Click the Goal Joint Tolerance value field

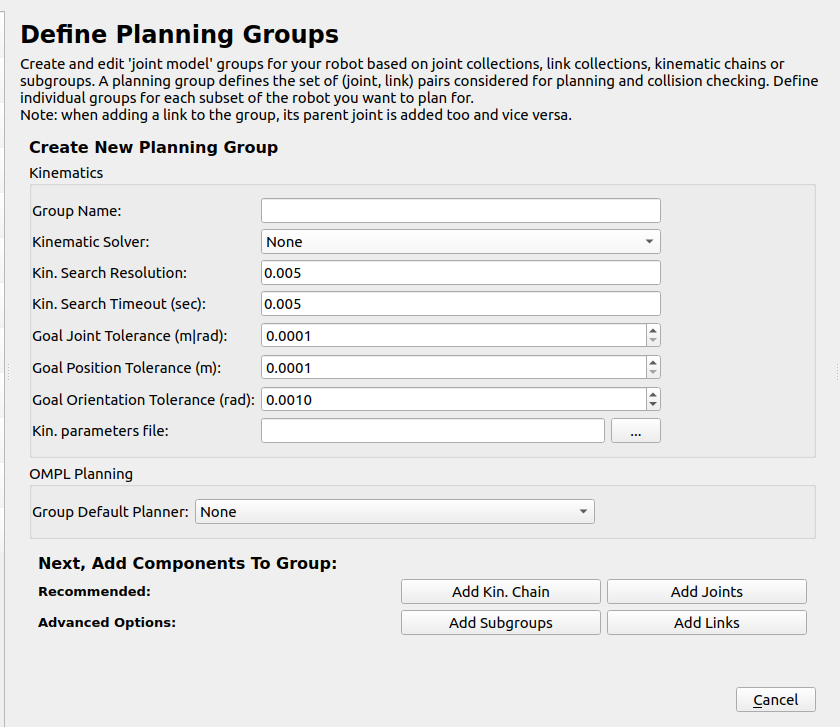452,336
